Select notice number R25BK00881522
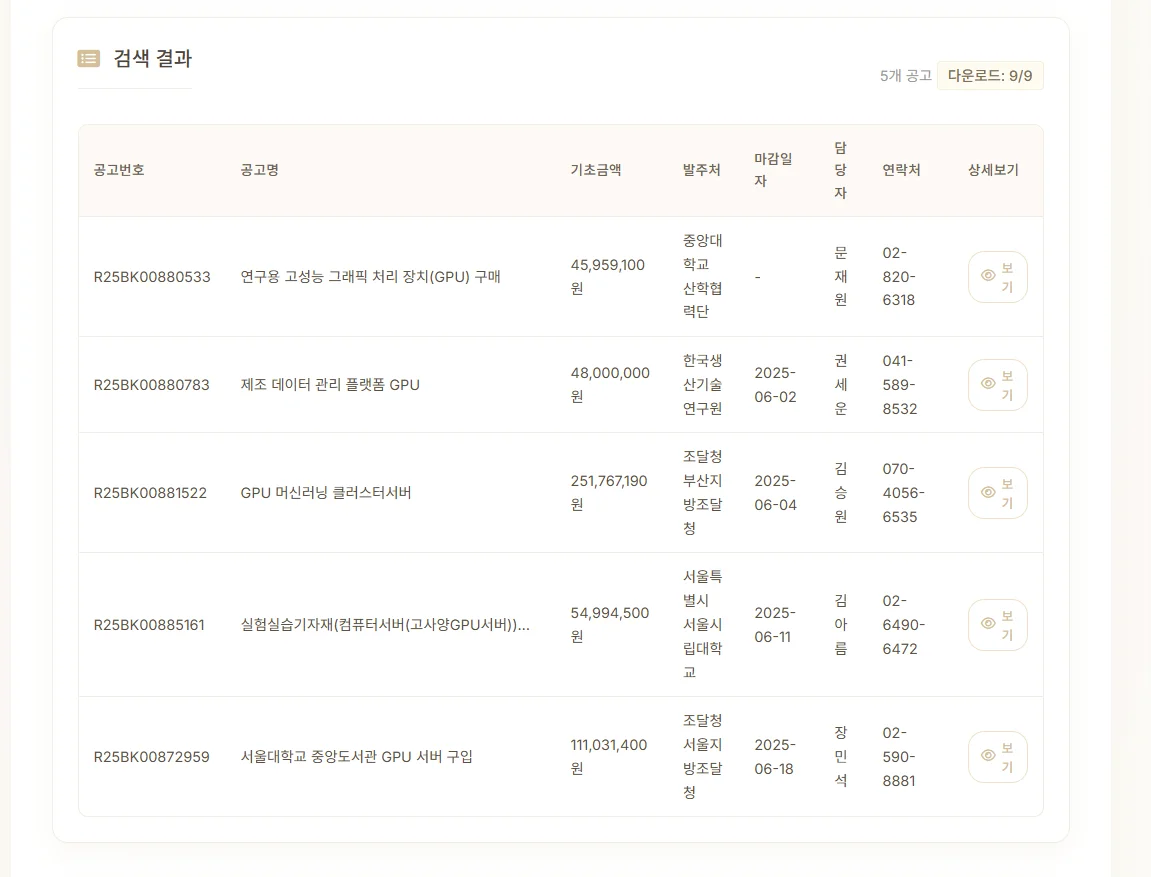 click(150, 492)
